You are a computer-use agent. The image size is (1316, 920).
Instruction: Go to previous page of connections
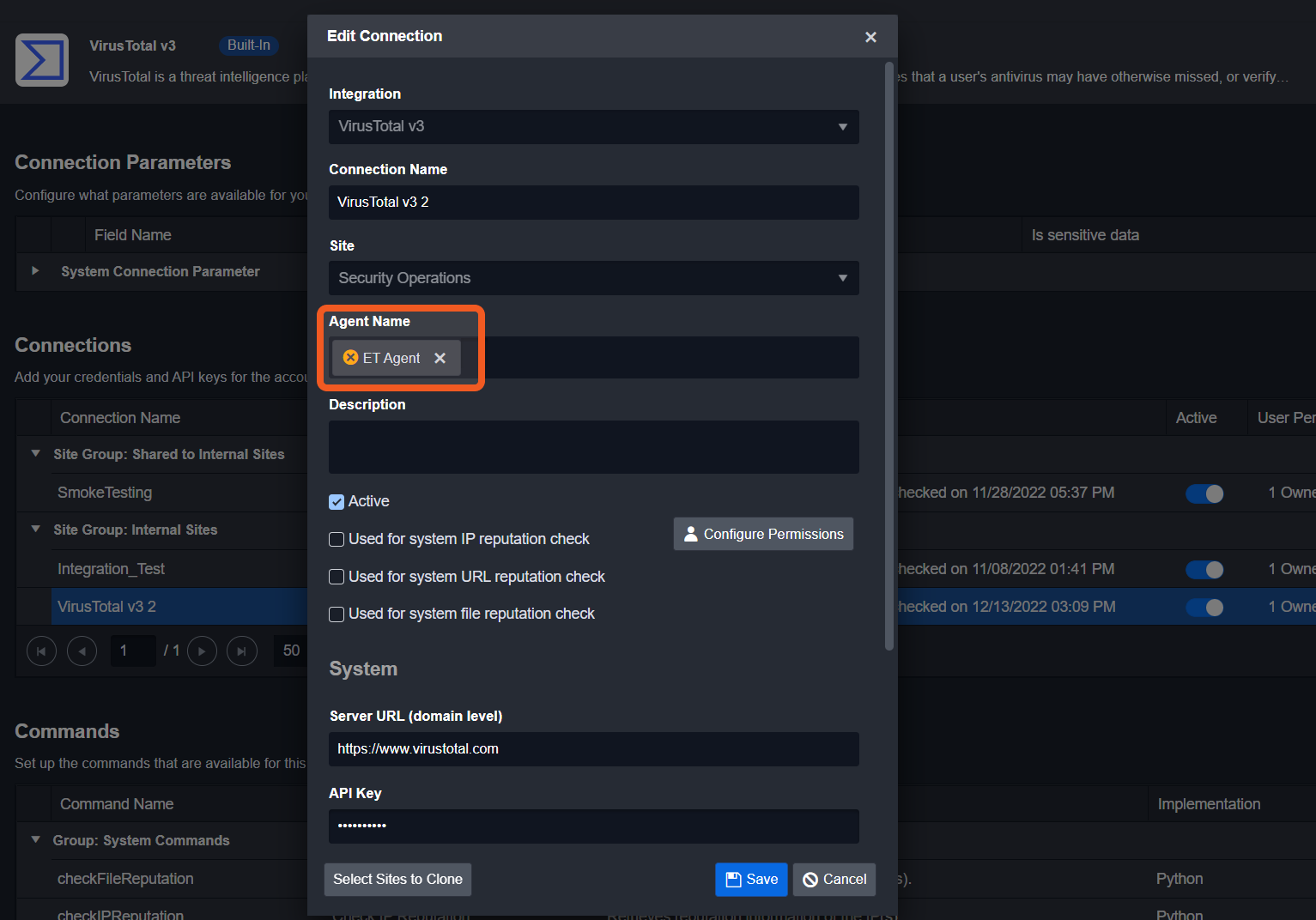pos(82,651)
